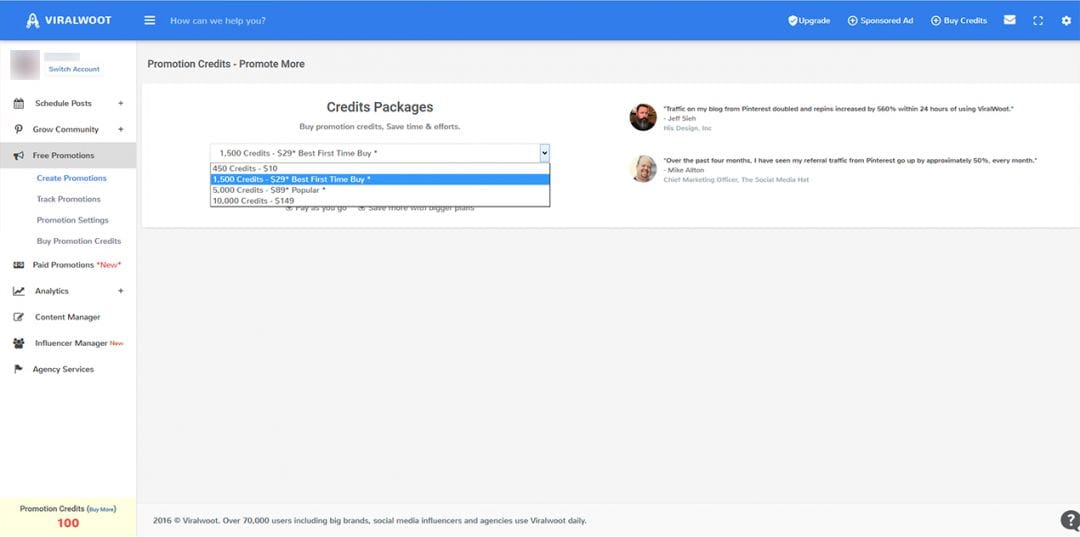
Task: Open Content Manager
Action: click(68, 317)
